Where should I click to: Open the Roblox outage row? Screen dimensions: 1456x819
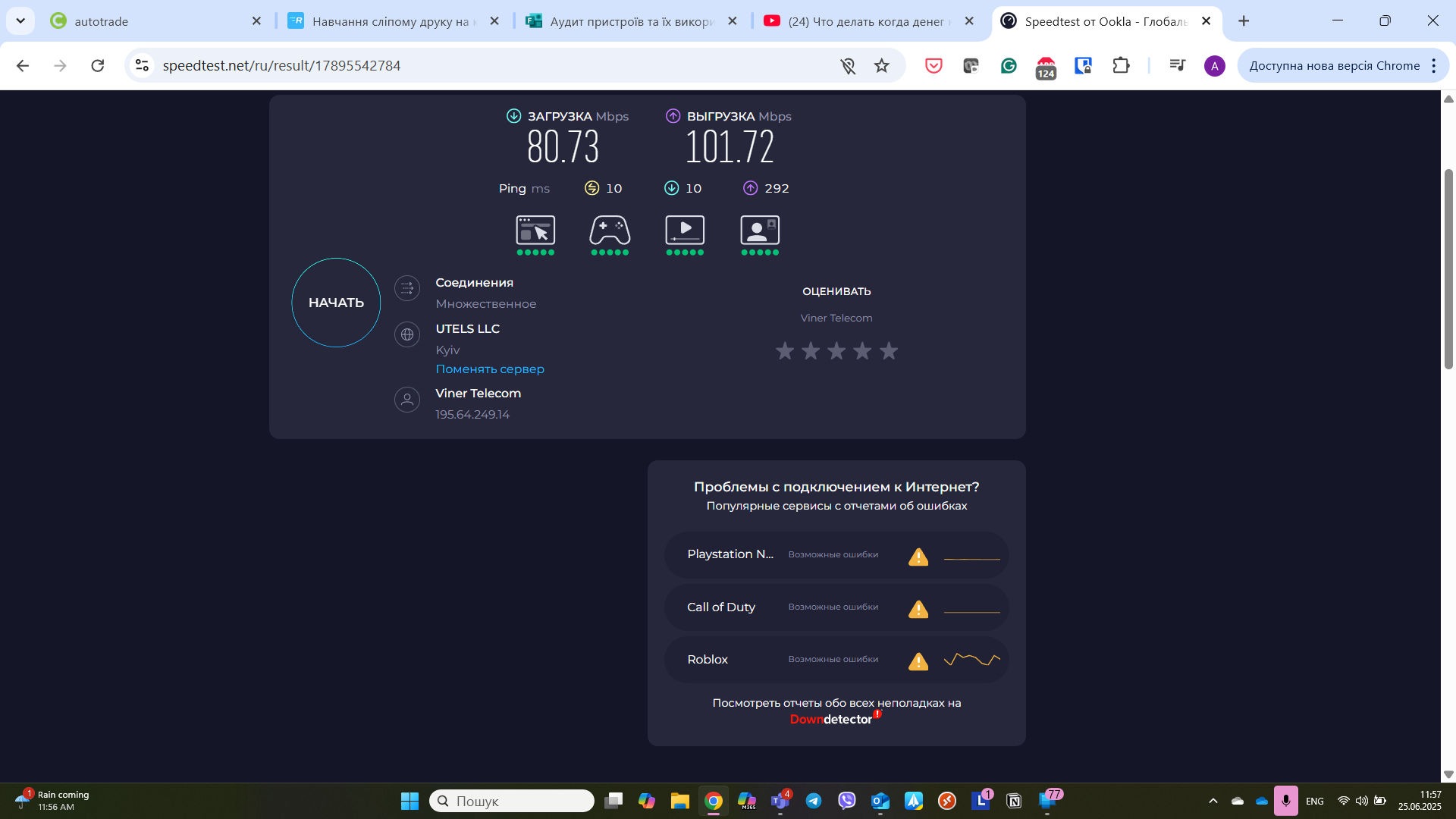836,660
